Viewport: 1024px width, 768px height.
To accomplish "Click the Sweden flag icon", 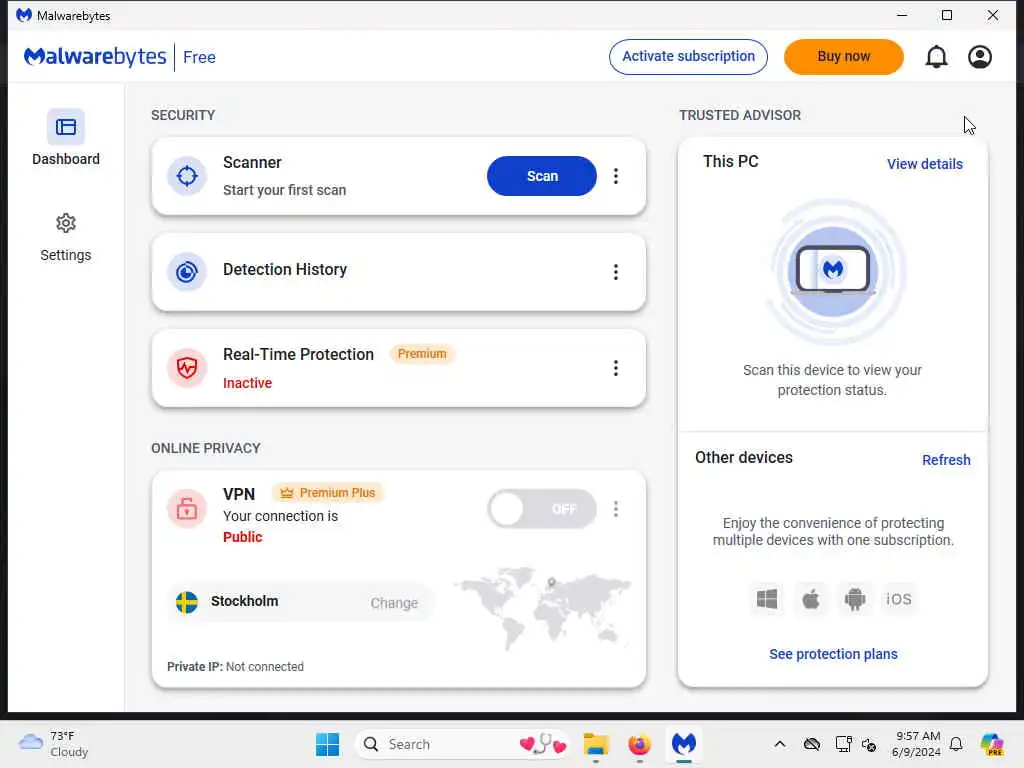I will (x=187, y=602).
